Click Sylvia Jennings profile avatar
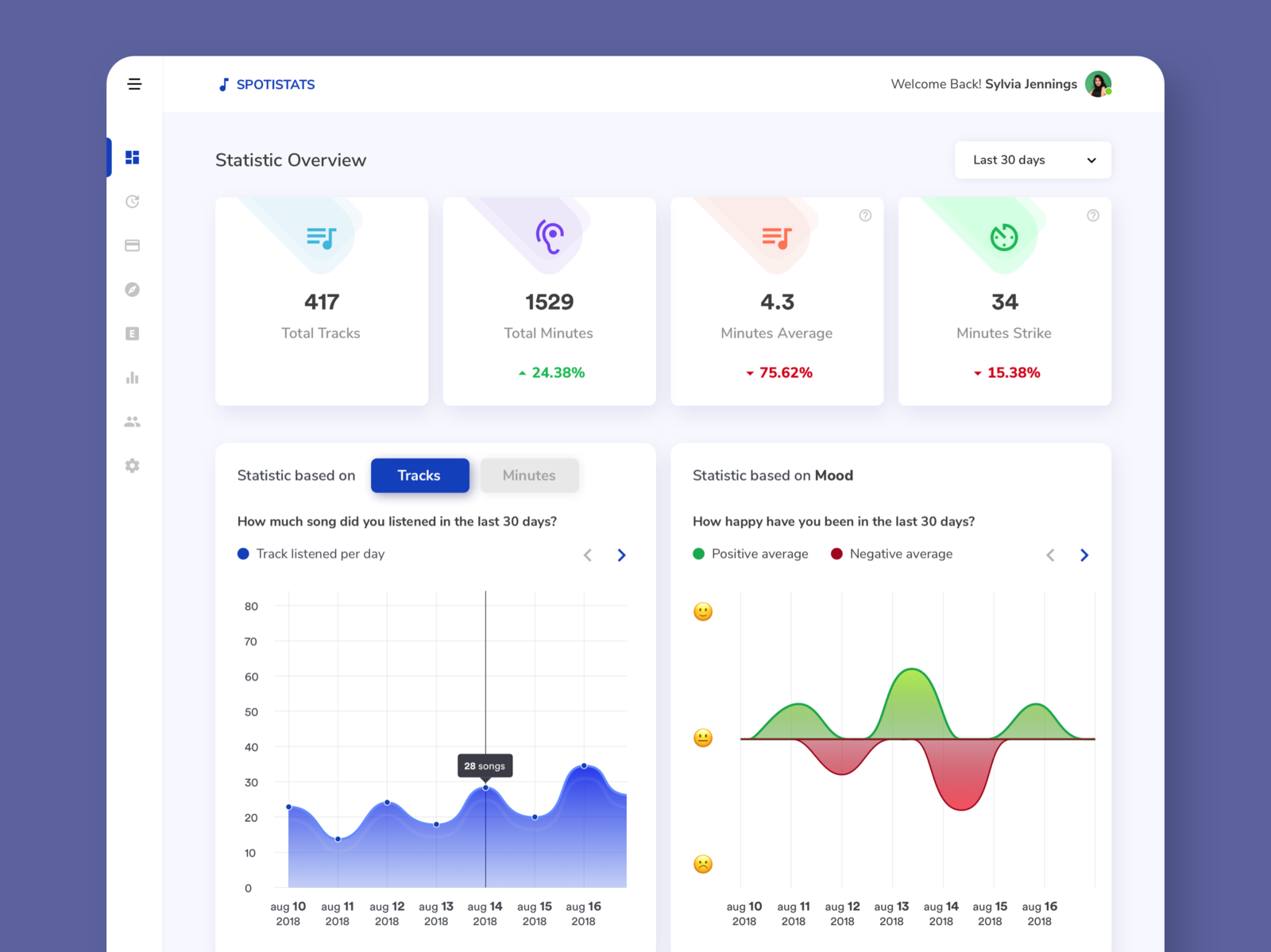This screenshot has width=1271, height=952. click(1098, 84)
